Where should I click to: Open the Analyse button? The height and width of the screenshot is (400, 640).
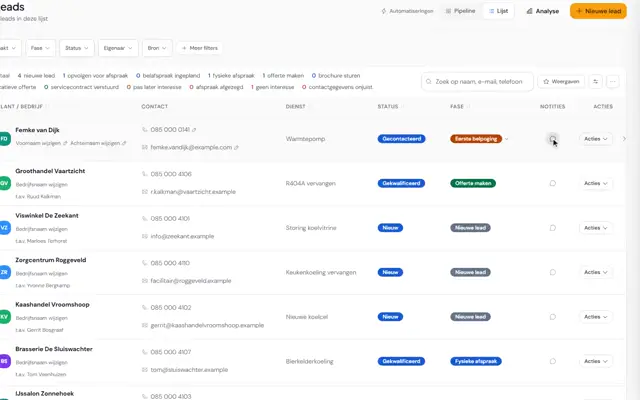(x=542, y=11)
